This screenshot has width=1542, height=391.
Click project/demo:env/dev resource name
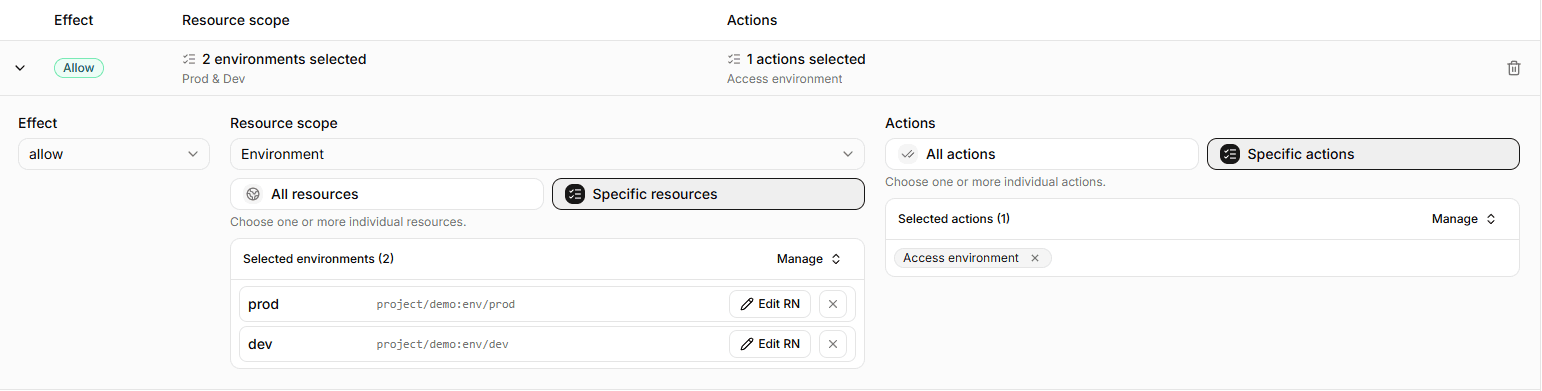(x=443, y=344)
